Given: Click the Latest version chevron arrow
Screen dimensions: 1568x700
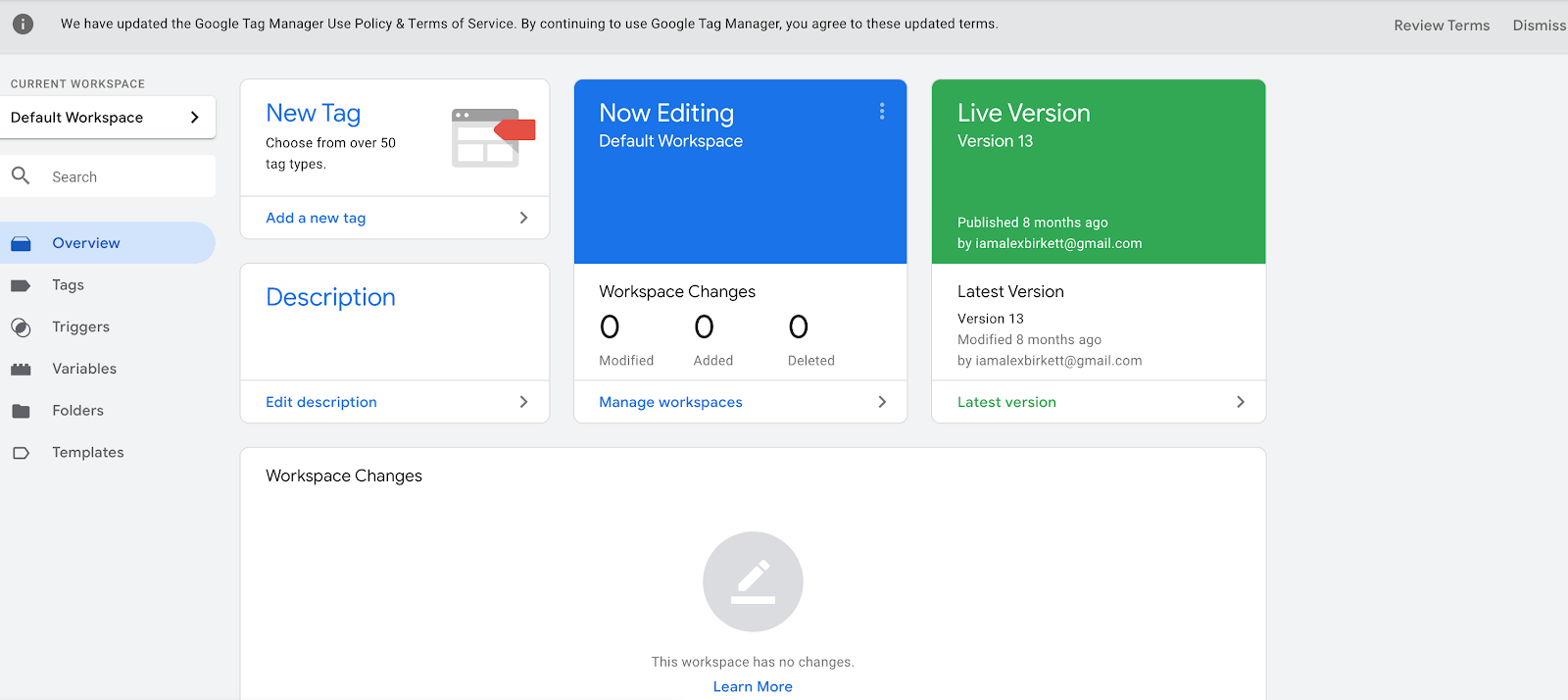Looking at the screenshot, I should (x=1241, y=402).
